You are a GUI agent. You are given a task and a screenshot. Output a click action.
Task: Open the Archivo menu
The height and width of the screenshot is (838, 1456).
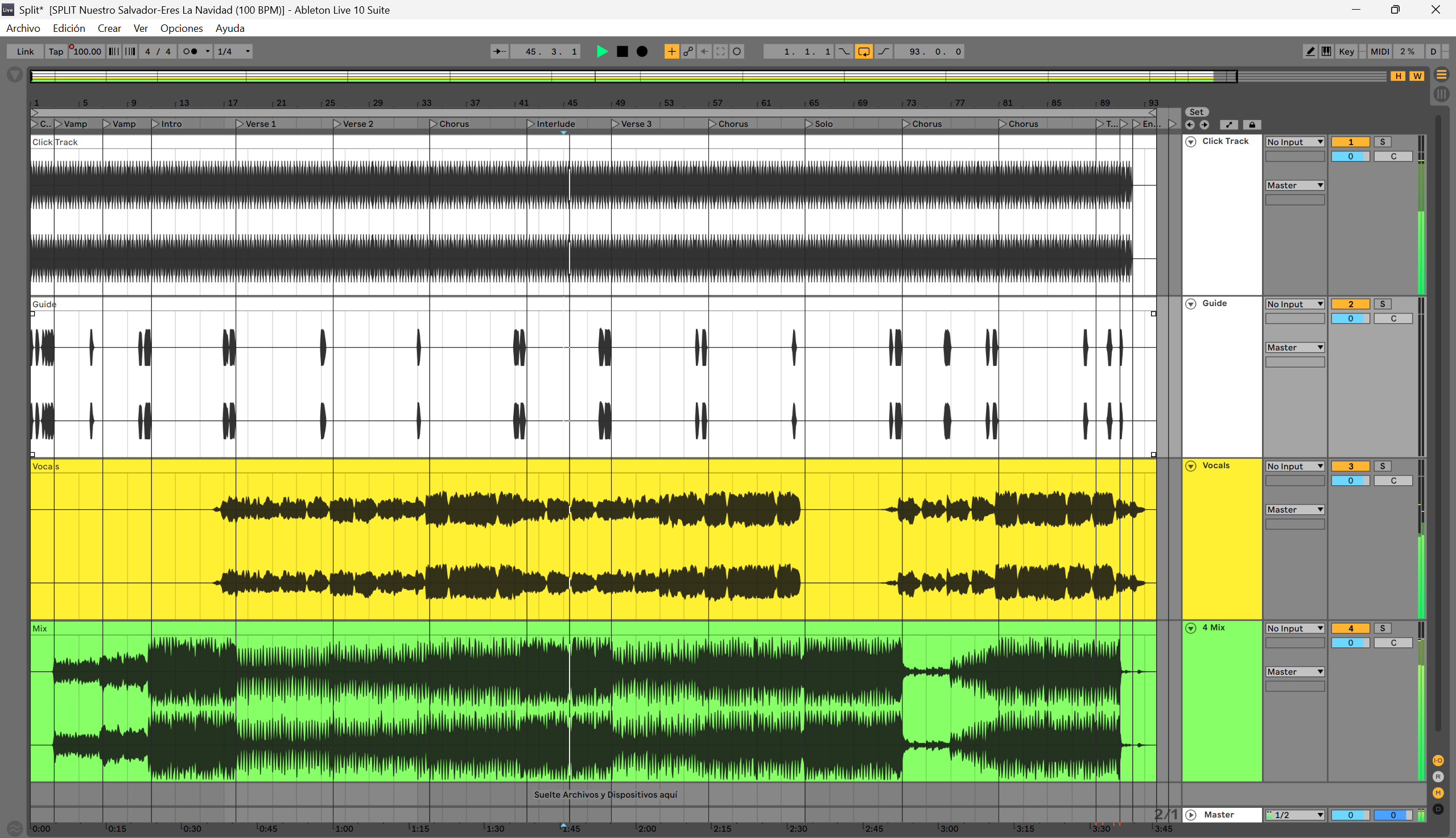click(23, 28)
